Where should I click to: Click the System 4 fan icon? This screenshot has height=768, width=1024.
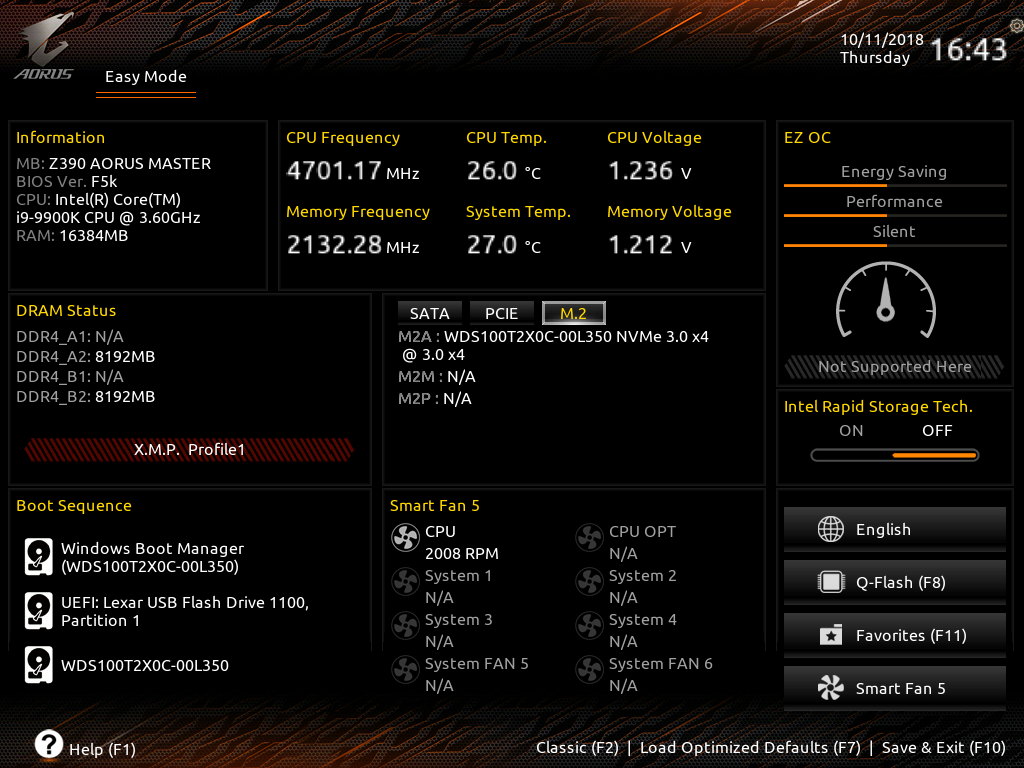(589, 626)
